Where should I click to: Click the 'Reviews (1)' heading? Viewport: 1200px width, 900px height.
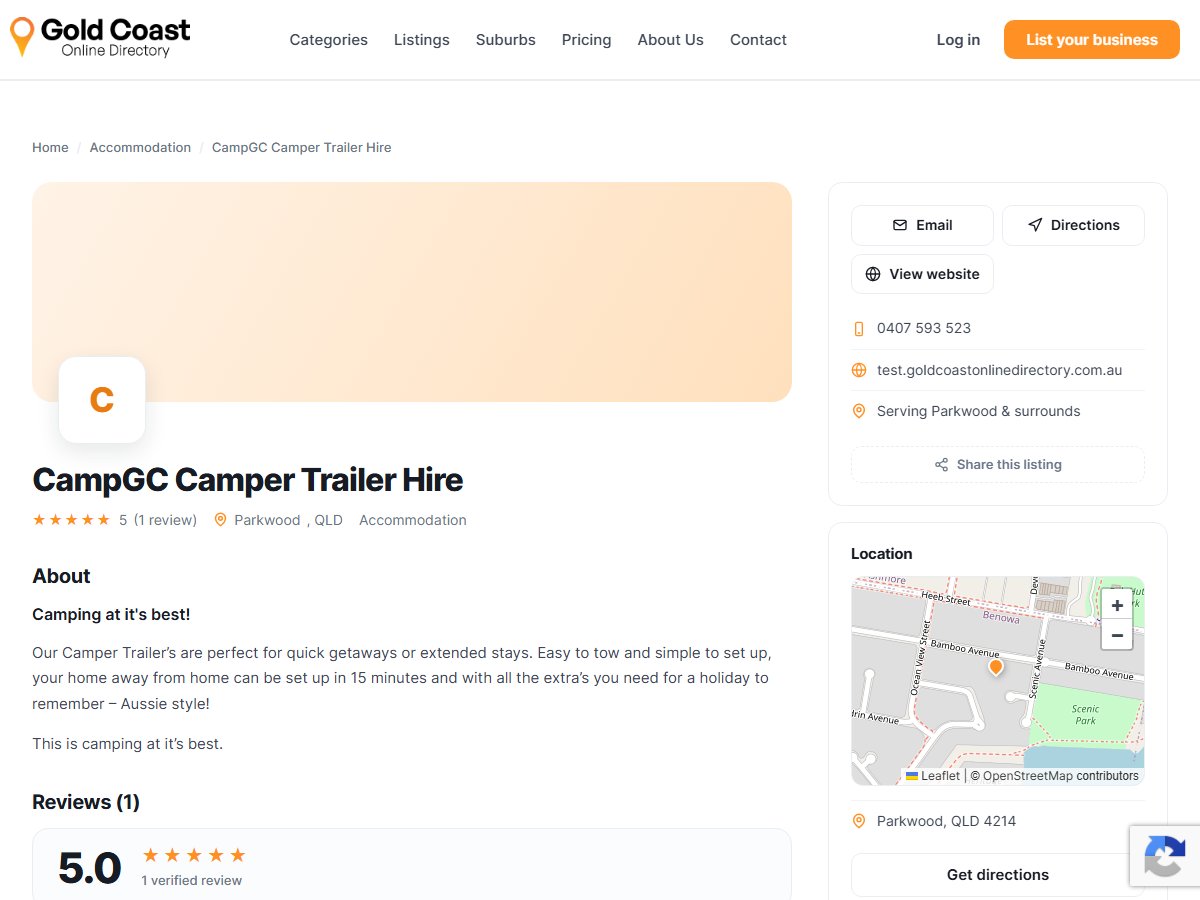pyautogui.click(x=86, y=802)
